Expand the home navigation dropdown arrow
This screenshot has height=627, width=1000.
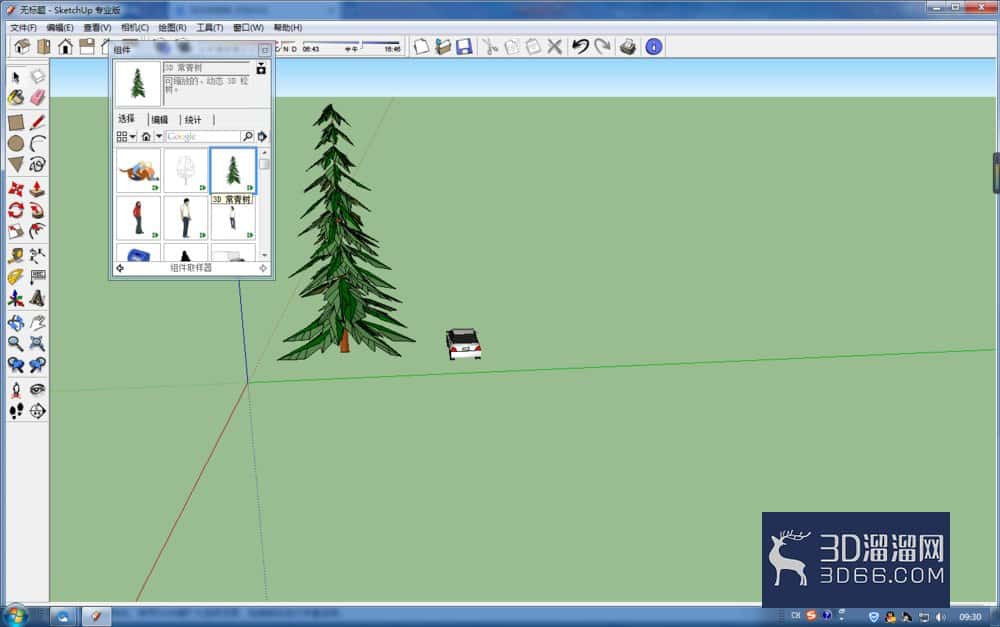click(x=159, y=136)
